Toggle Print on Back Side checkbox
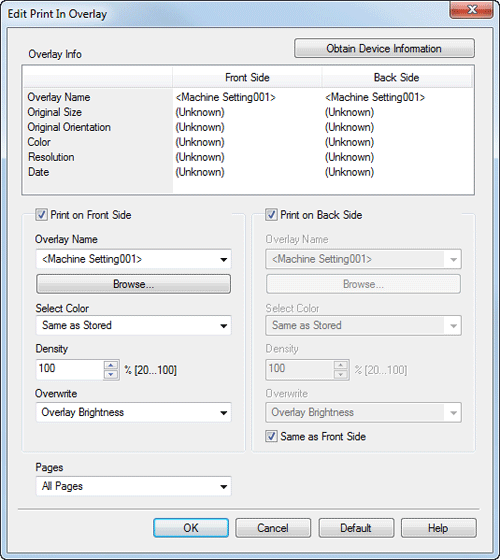This screenshot has height=560, width=500. click(271, 215)
